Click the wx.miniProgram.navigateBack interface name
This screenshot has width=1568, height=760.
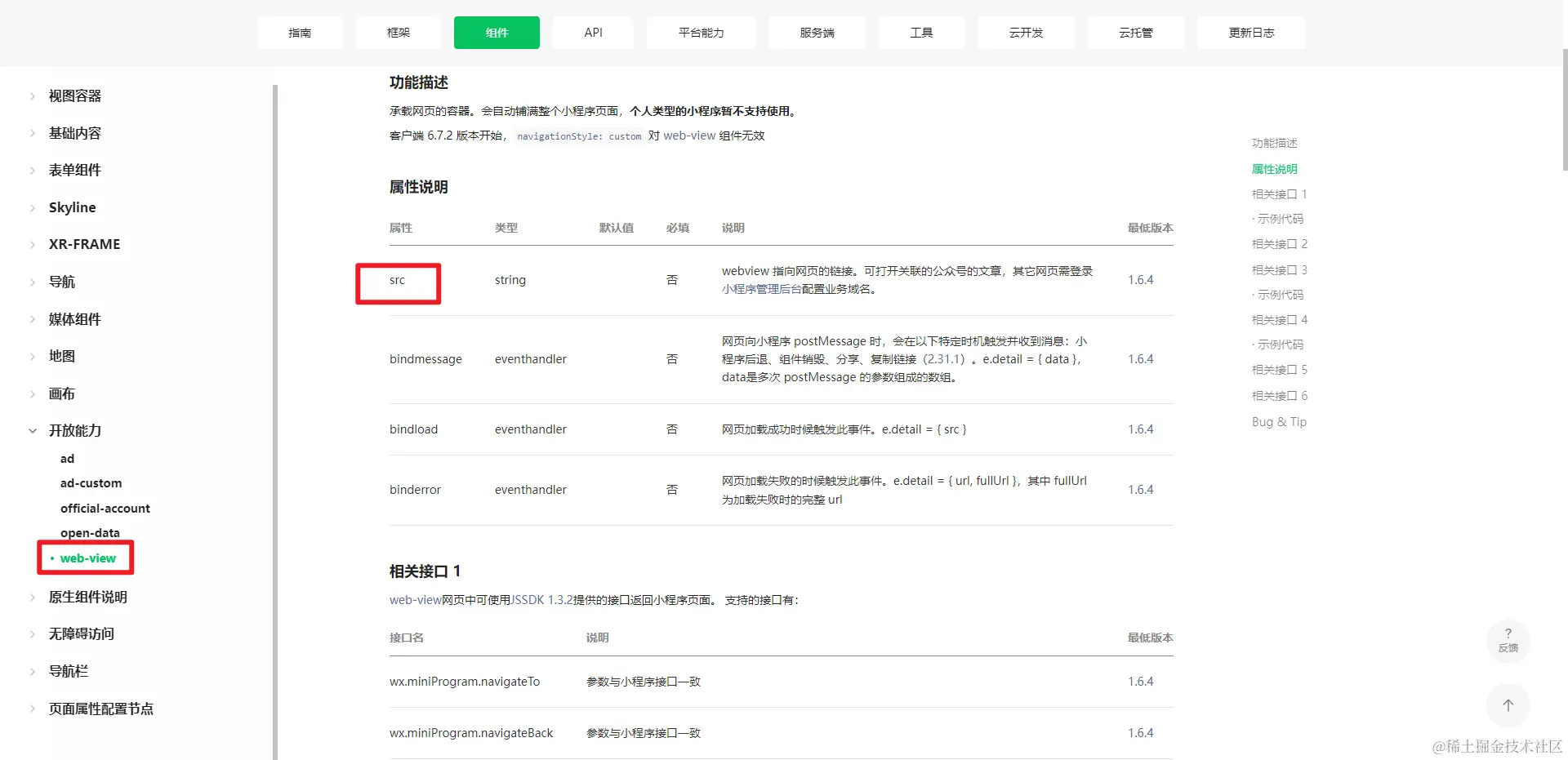(471, 733)
